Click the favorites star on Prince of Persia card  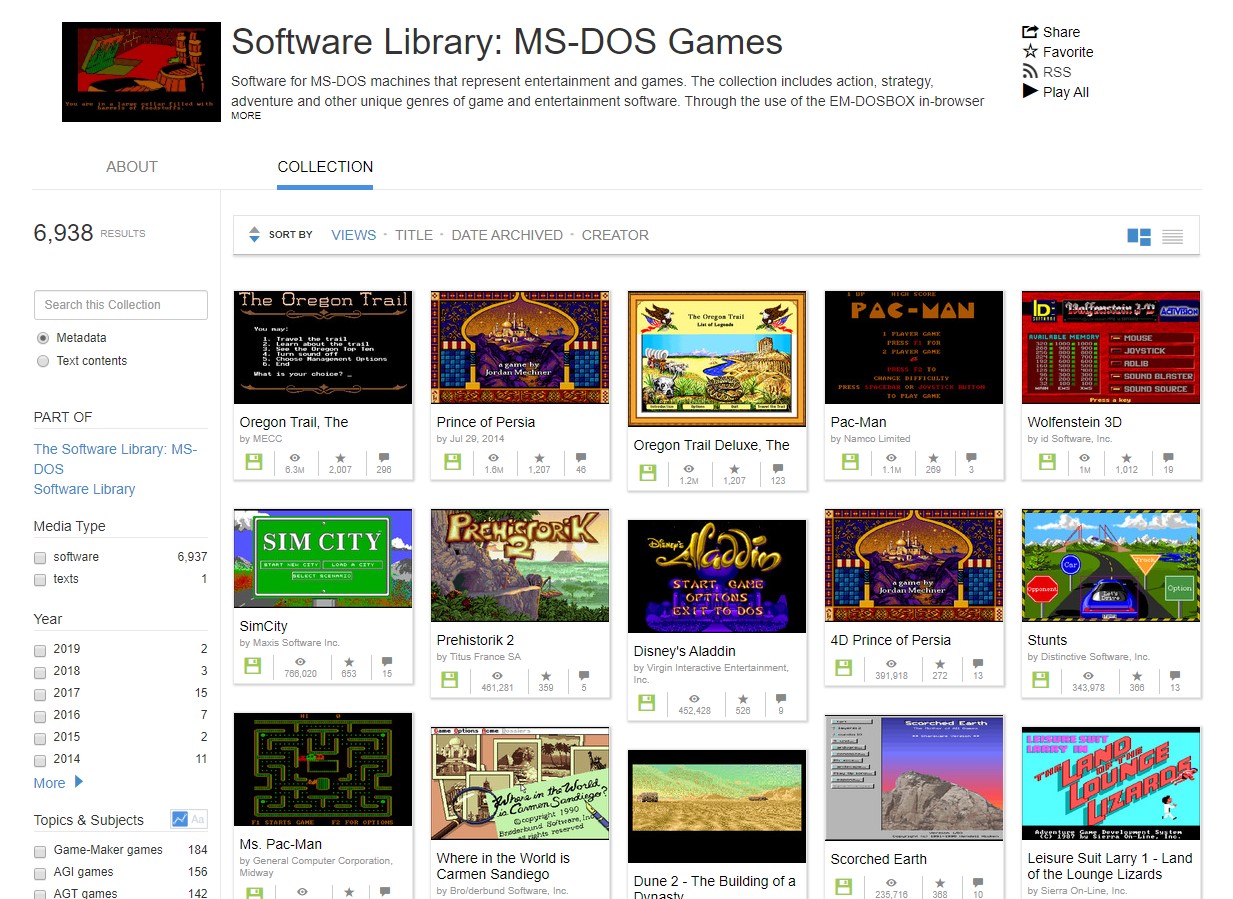pyautogui.click(x=539, y=457)
